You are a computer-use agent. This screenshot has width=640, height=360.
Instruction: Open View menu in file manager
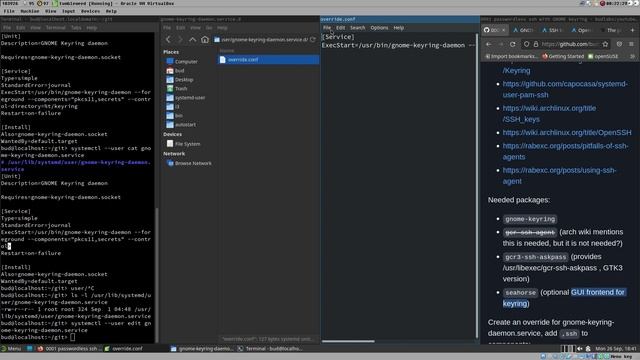pos(196,28)
